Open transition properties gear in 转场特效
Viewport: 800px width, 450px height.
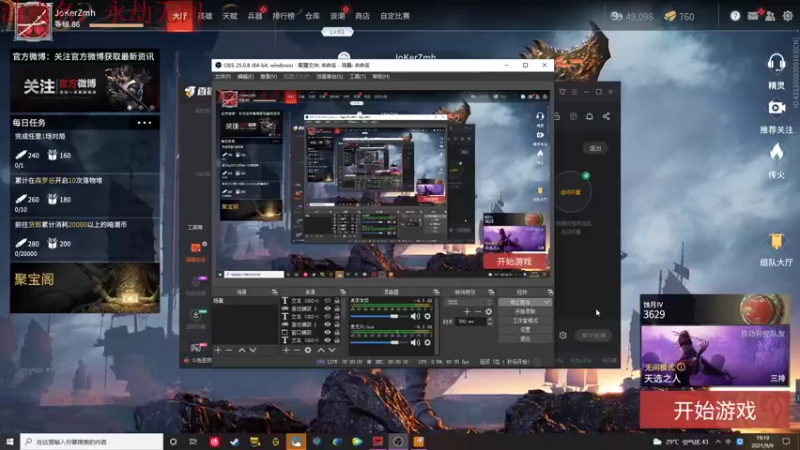(489, 311)
